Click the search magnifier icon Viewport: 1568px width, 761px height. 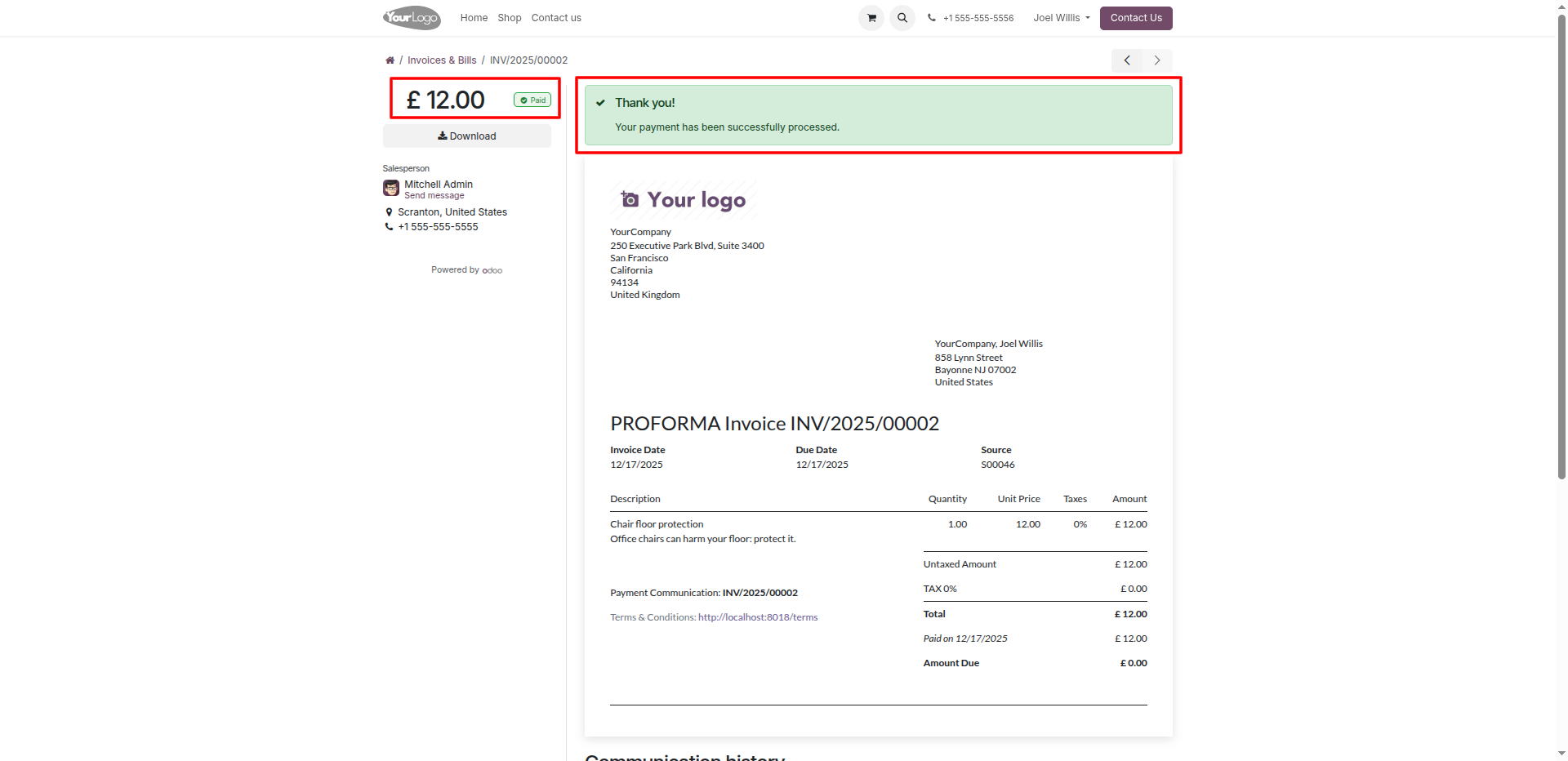tap(902, 18)
